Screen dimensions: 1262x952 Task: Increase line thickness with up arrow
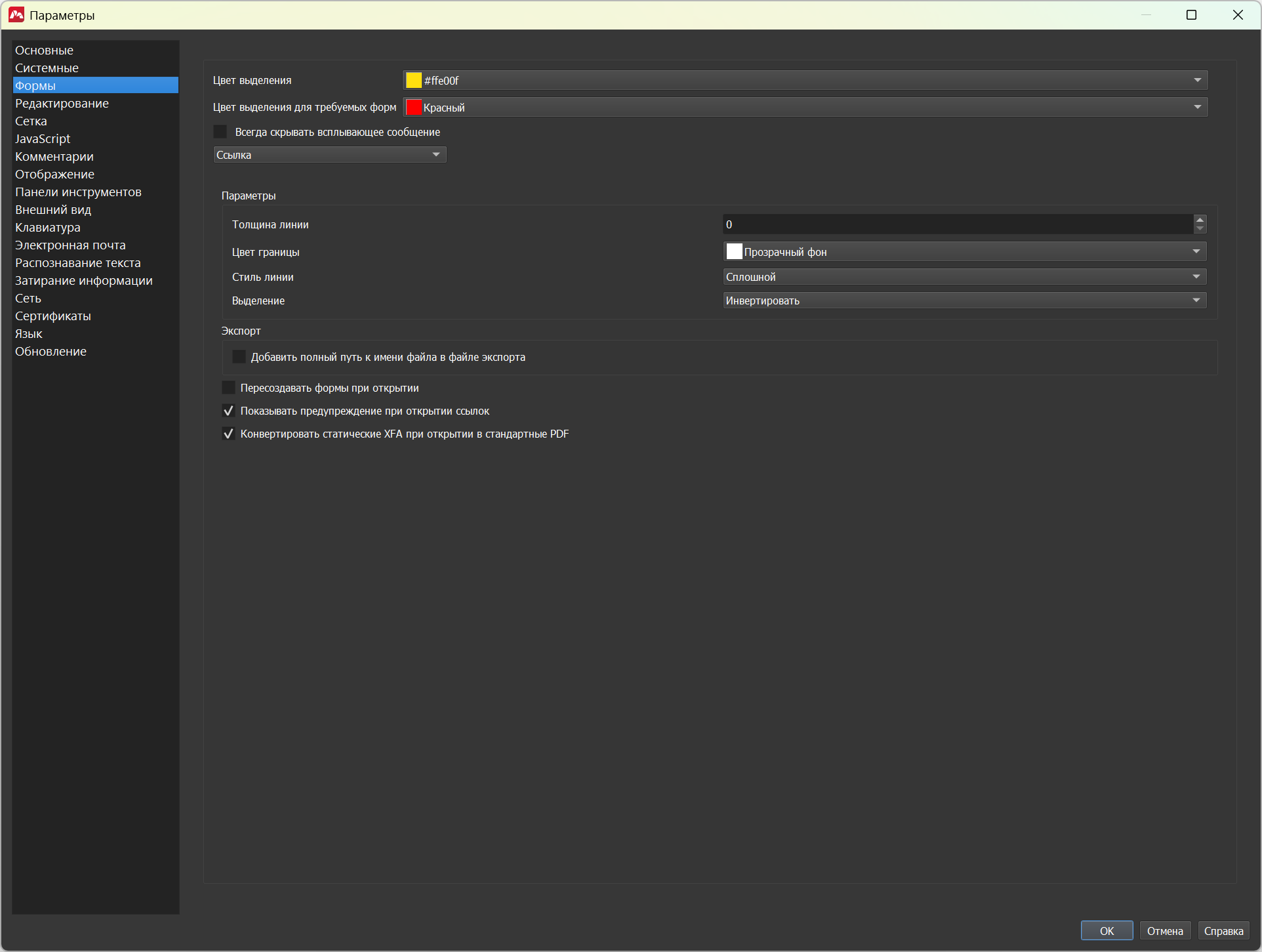click(x=1200, y=220)
